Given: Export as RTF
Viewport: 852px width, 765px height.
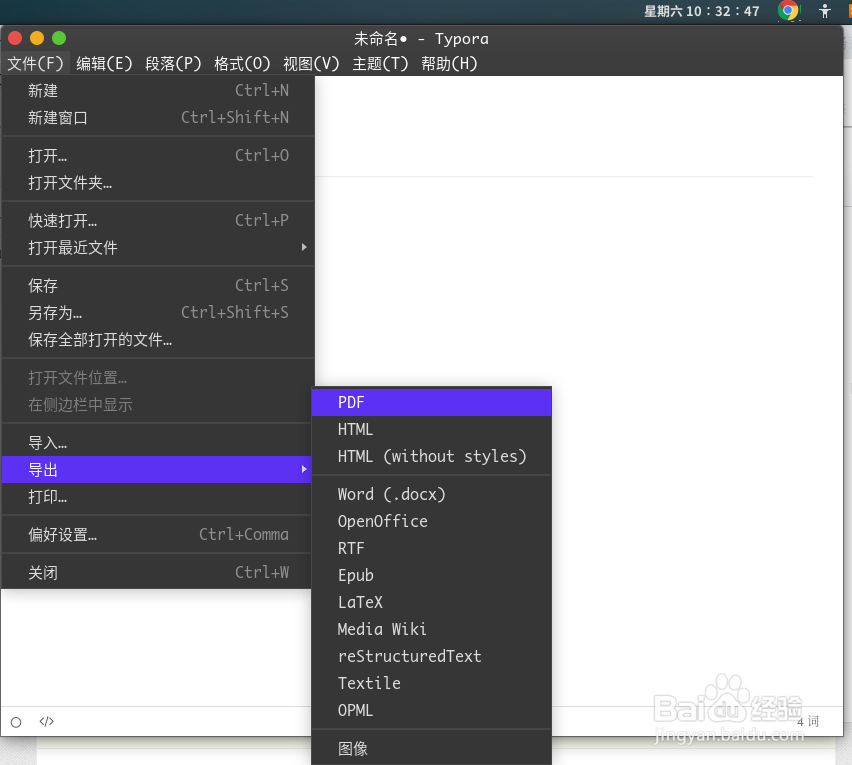Looking at the screenshot, I should [x=431, y=548].
